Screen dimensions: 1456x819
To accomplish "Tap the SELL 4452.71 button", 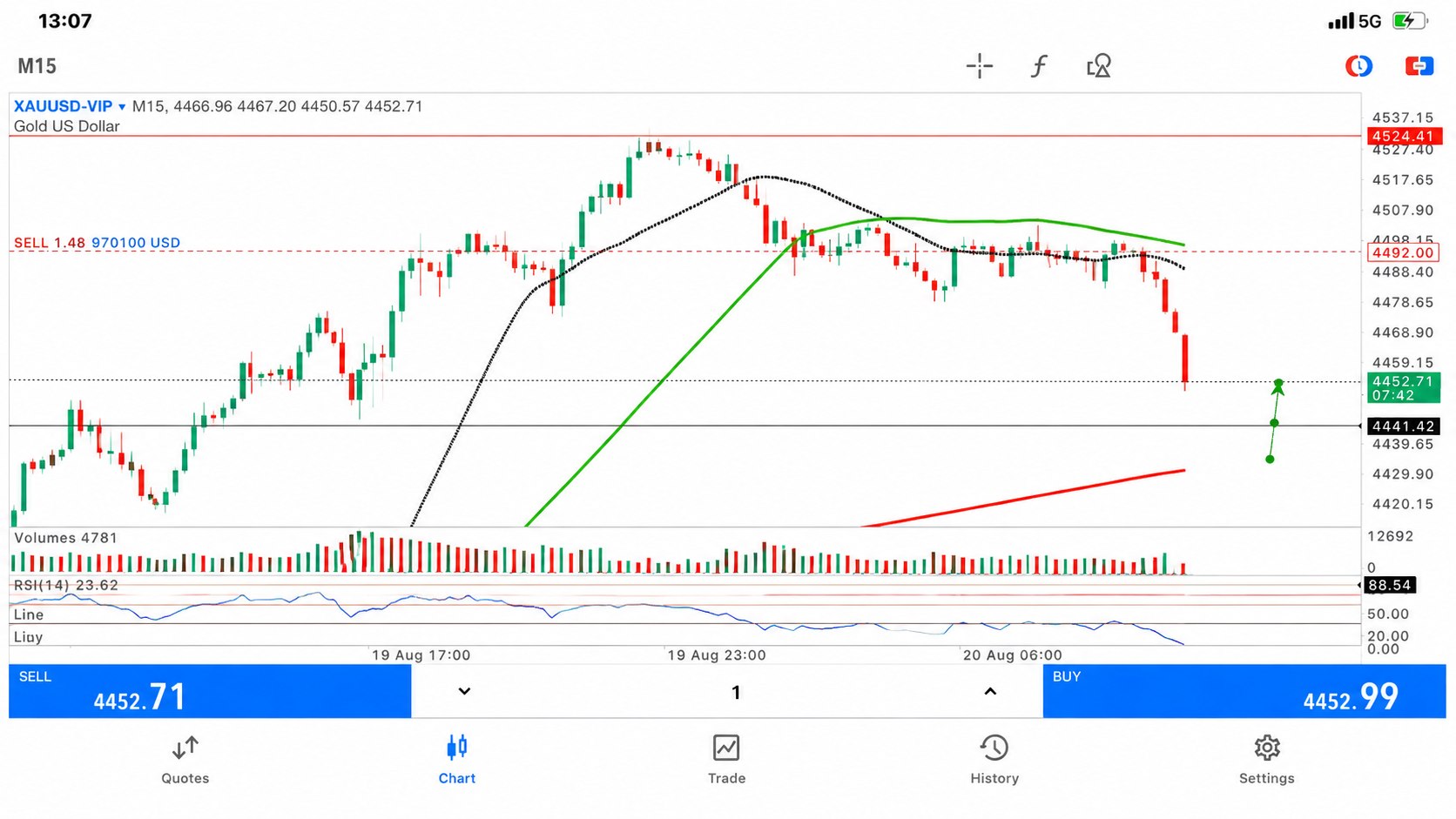I will click(x=210, y=691).
